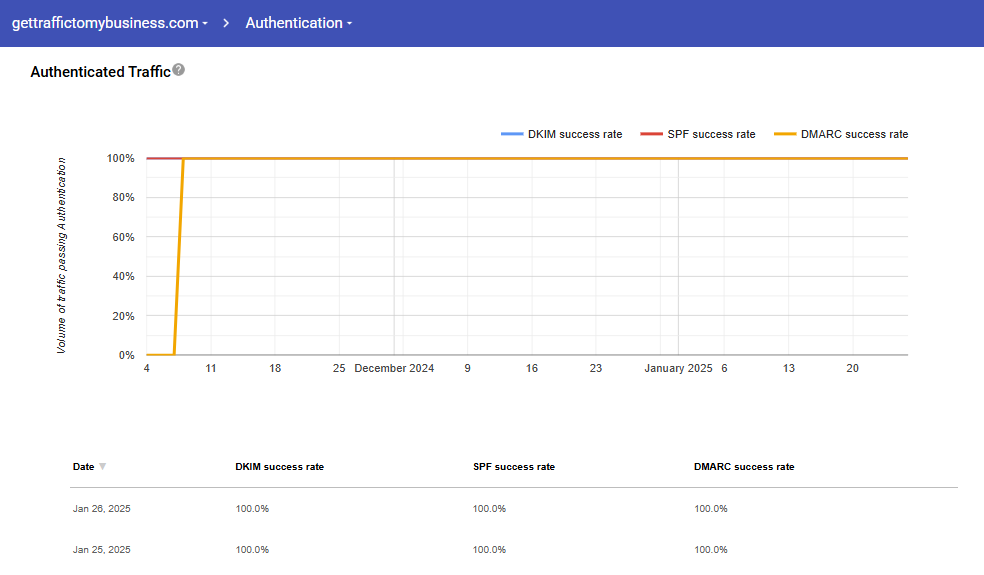Click the breadcrumb chevron separator in header
The height and width of the screenshot is (575, 984).
click(227, 23)
